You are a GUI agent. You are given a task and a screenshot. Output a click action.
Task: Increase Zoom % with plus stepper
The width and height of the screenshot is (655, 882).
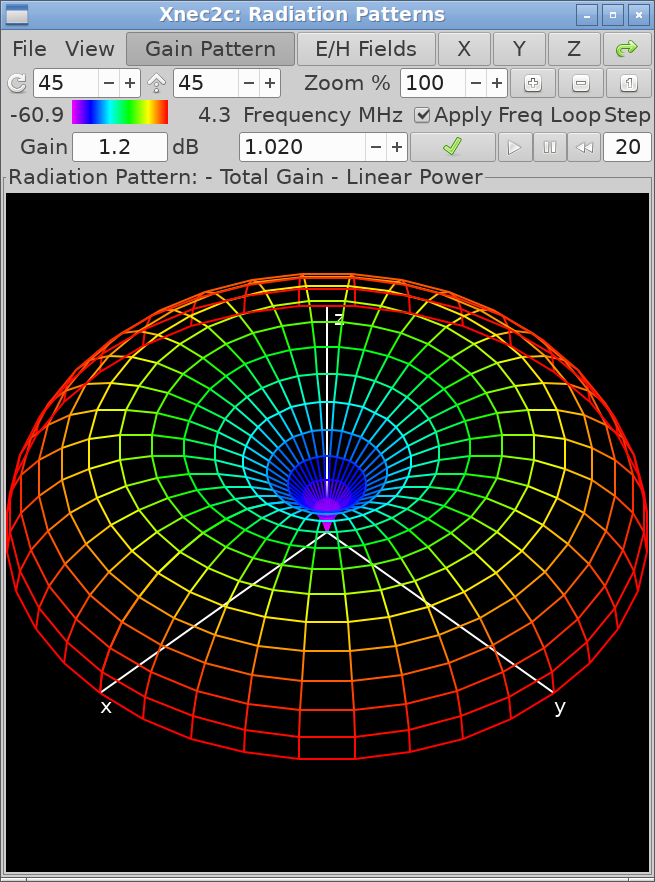(x=497, y=83)
